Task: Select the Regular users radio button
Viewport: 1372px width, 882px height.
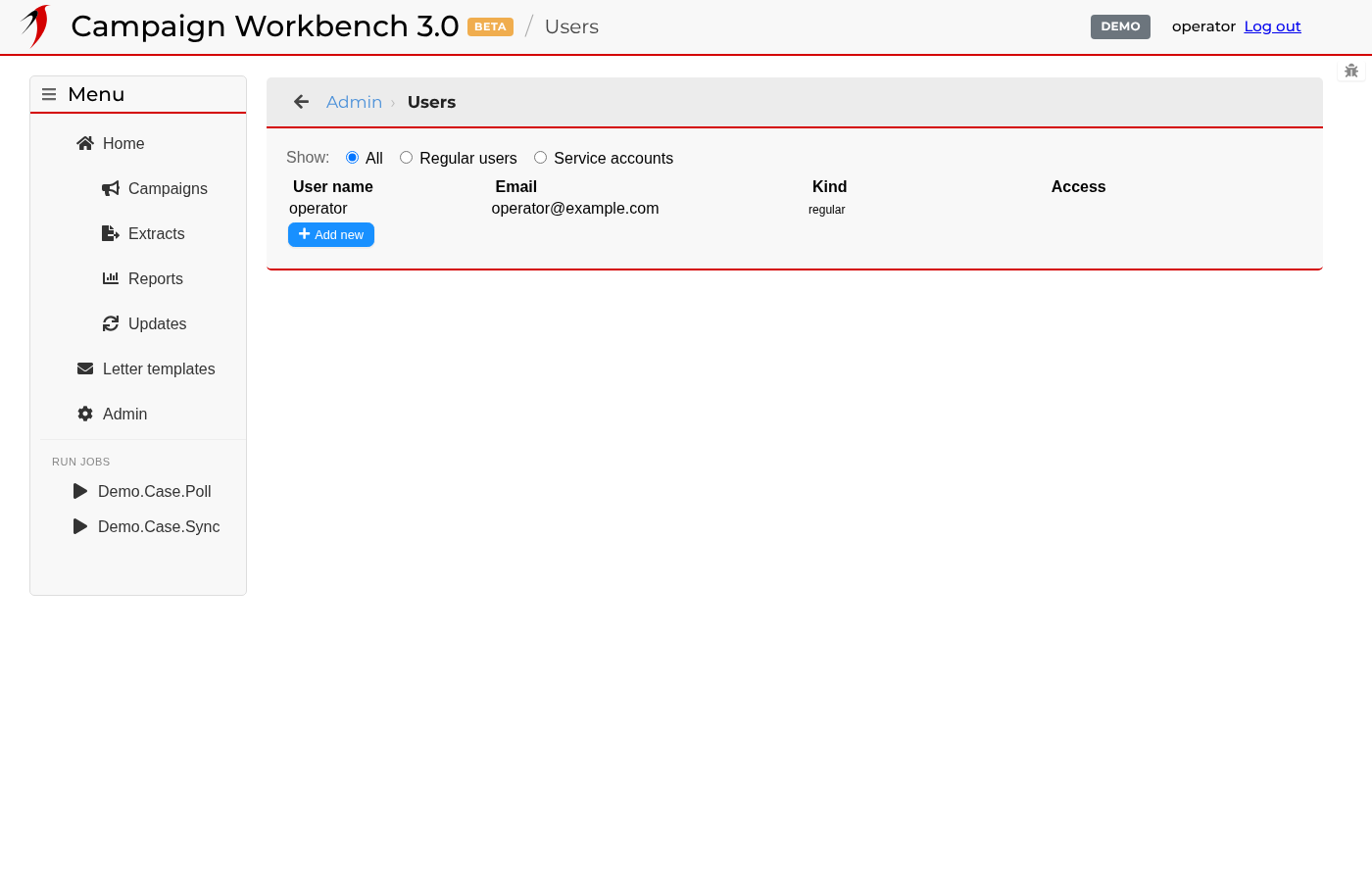Action: 406,158
